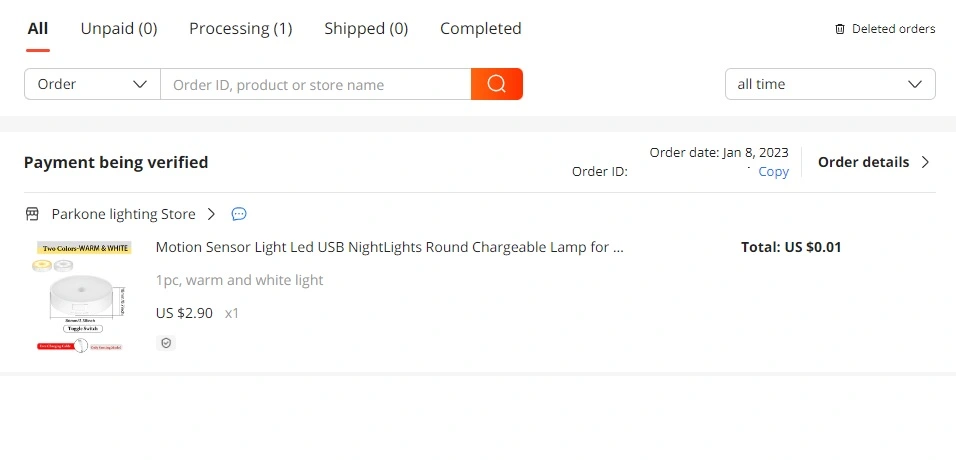956x460 pixels.
Task: Open the Motion Sensor Light product title
Action: coord(390,247)
